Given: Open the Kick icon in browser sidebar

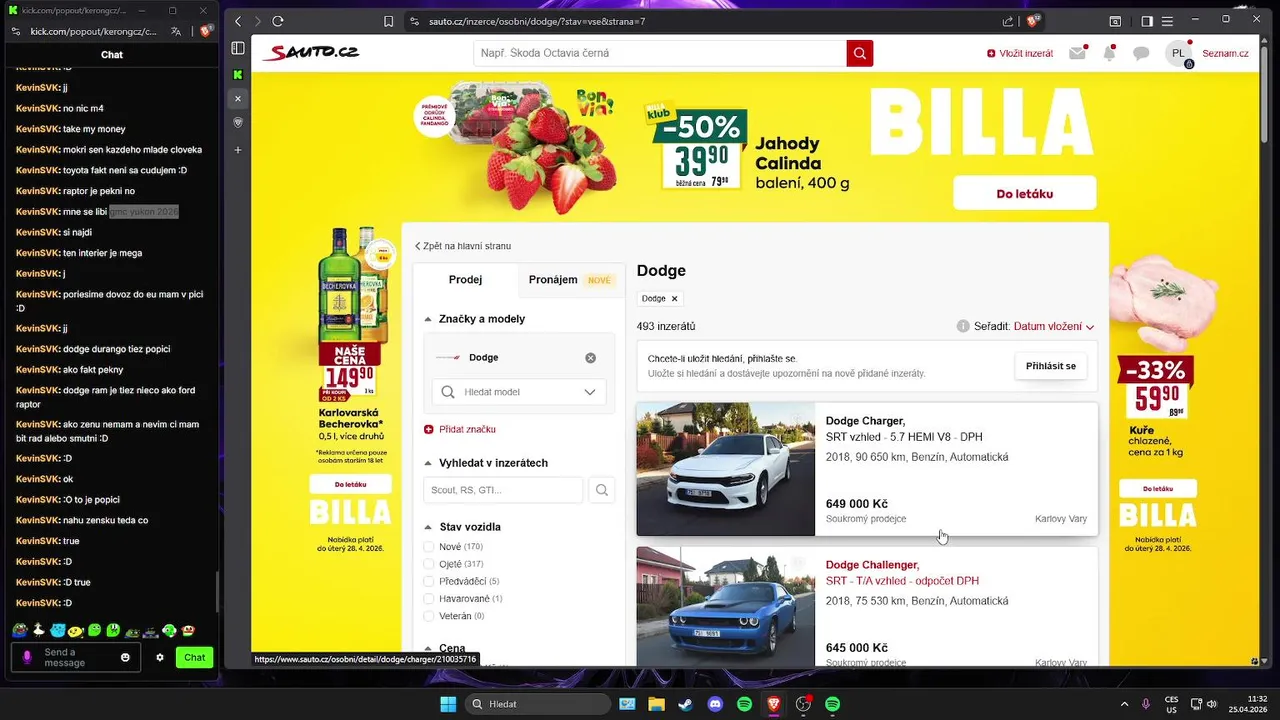Looking at the screenshot, I should click(x=238, y=74).
